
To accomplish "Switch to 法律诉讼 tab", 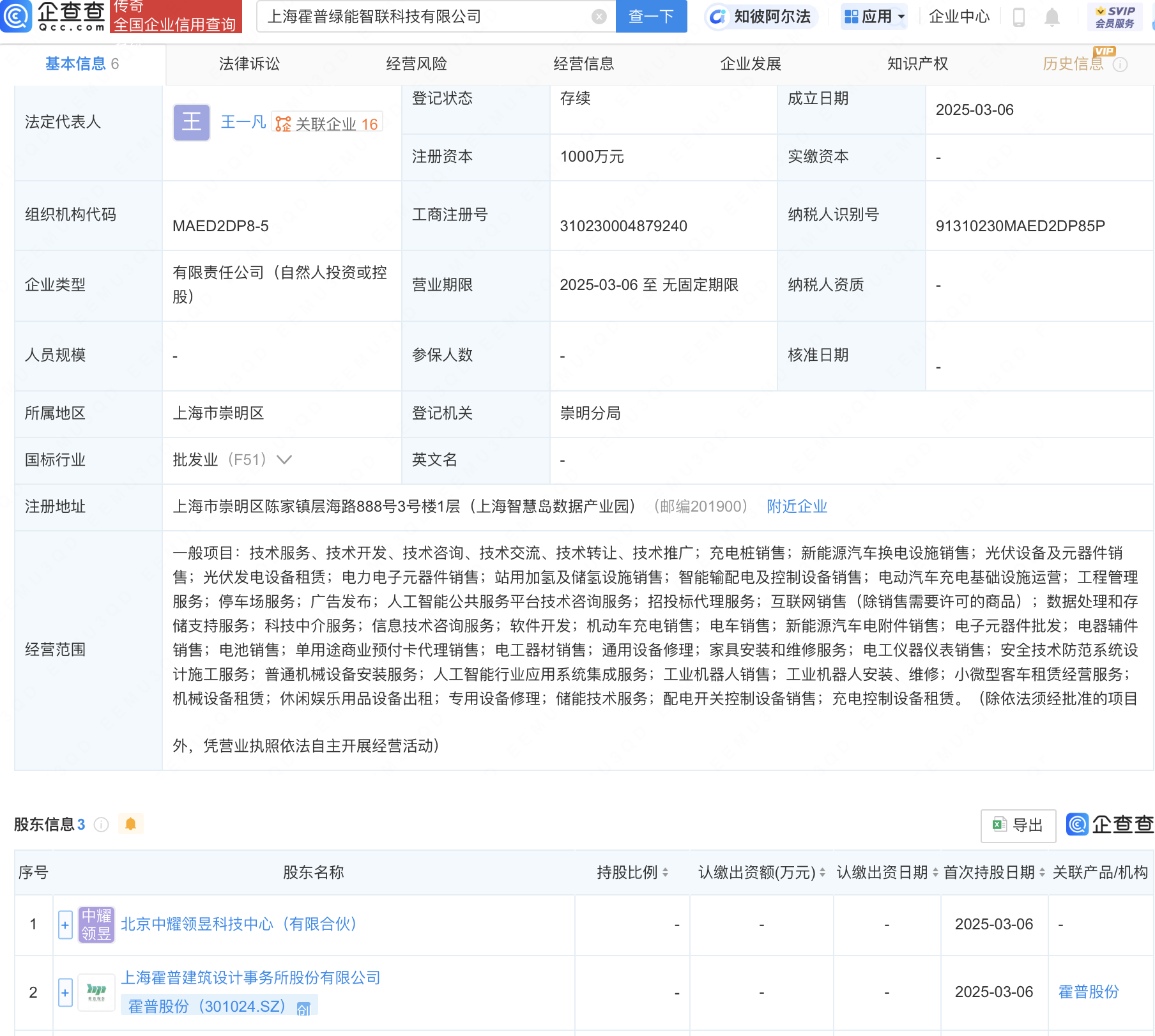I will click(x=249, y=64).
